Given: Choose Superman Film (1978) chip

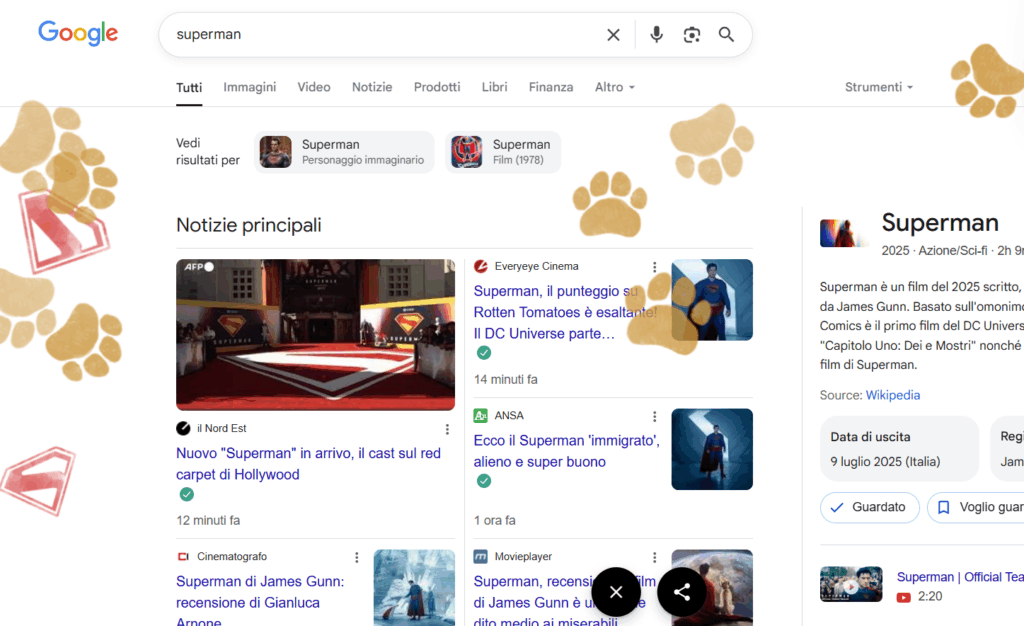Looking at the screenshot, I should pyautogui.click(x=503, y=152).
